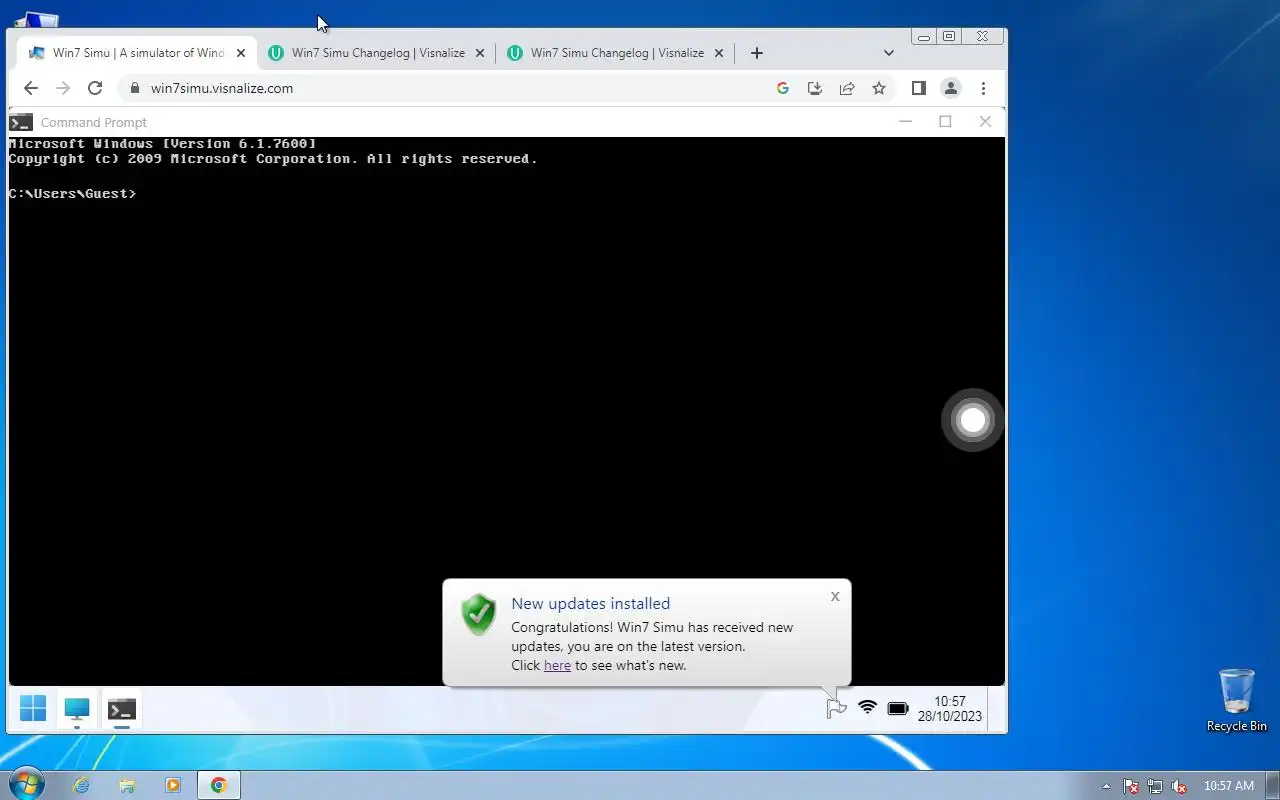The image size is (1280, 800).
Task: Close the Win7 Simu simulator tab
Action: click(x=240, y=53)
